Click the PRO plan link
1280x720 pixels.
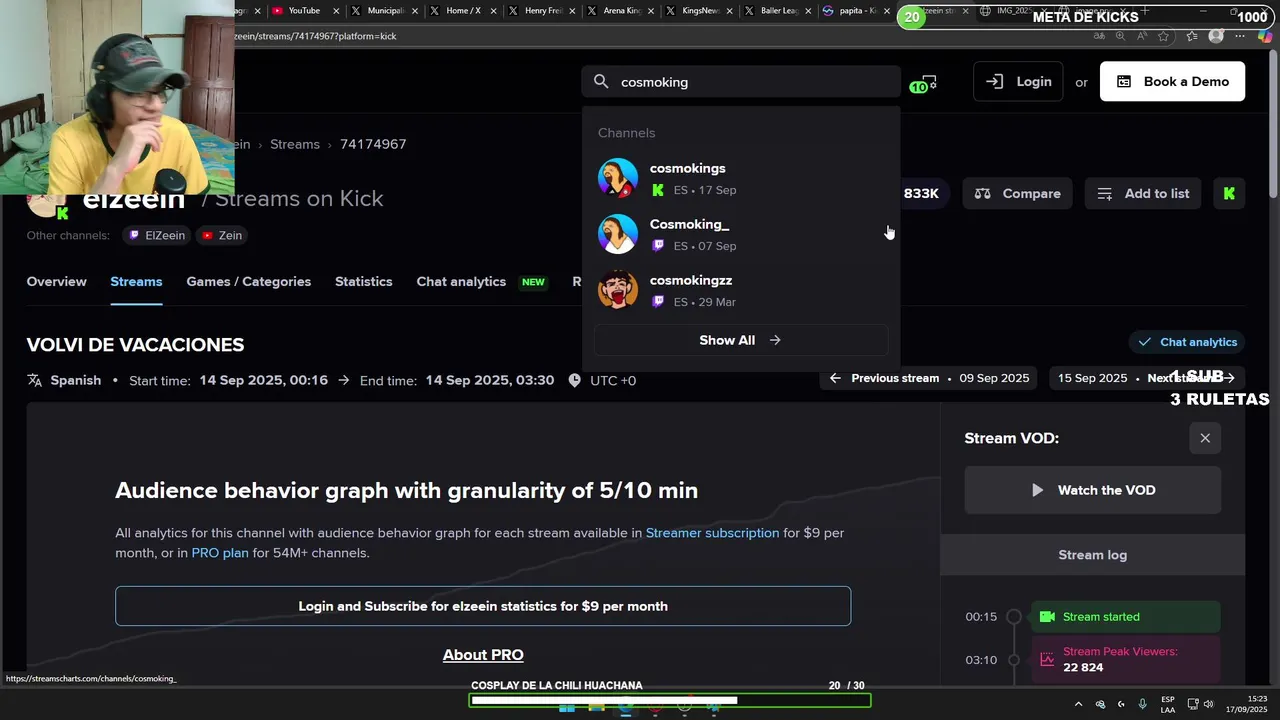[x=220, y=553]
